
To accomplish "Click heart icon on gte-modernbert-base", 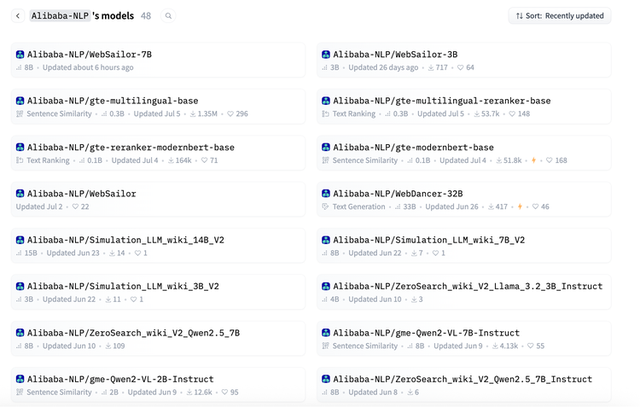I will point(549,160).
